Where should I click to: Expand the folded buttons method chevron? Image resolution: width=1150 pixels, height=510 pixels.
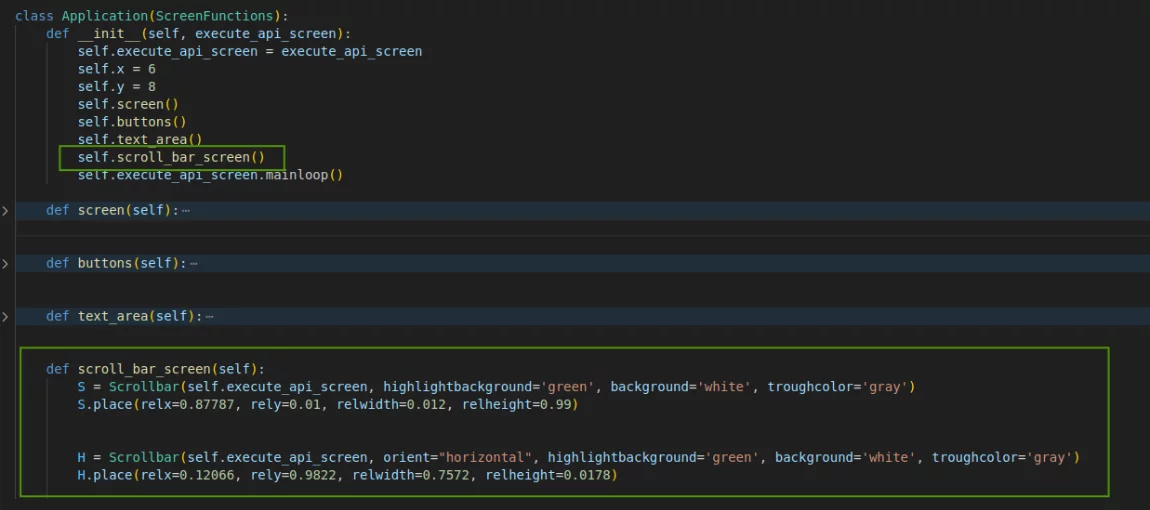(5, 263)
